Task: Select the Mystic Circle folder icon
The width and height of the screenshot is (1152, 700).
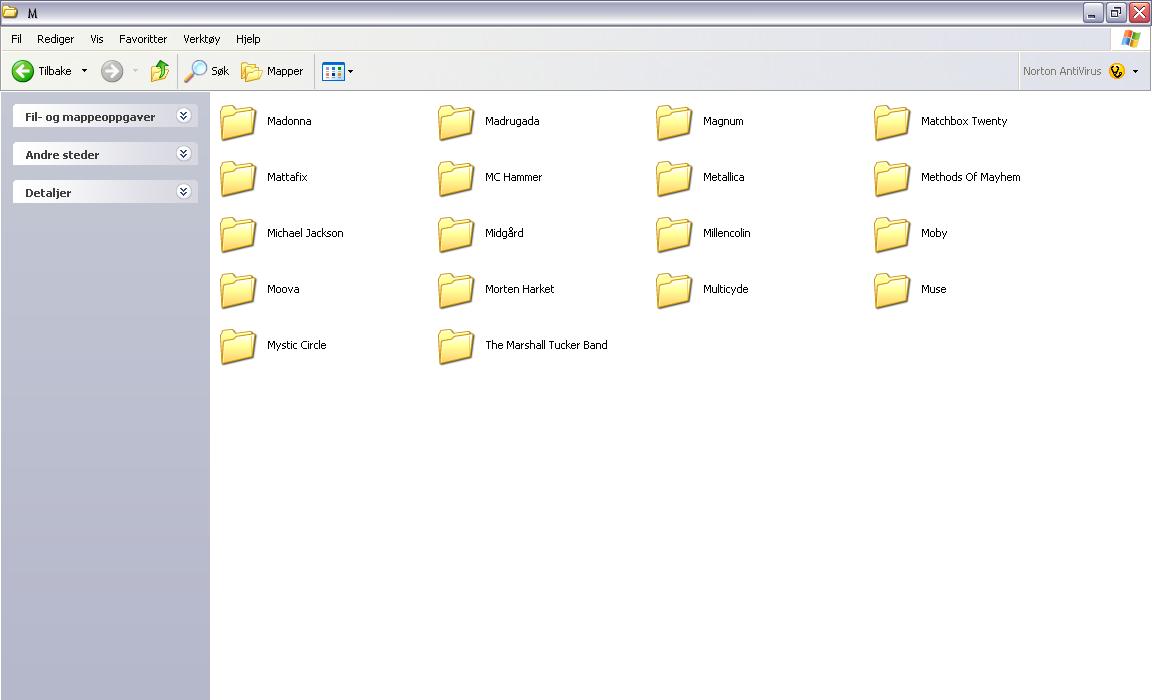Action: click(238, 346)
